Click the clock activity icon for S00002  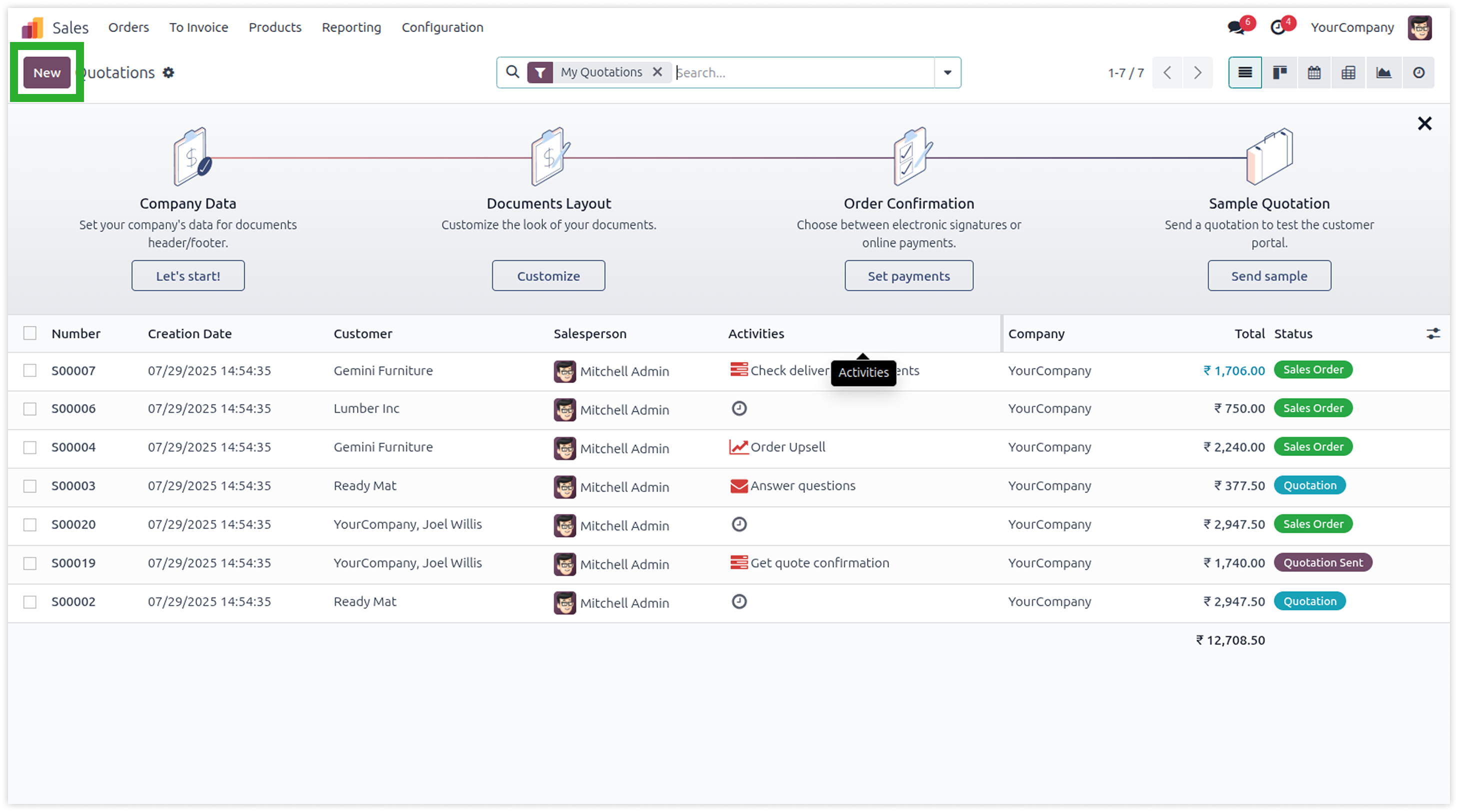coord(738,601)
